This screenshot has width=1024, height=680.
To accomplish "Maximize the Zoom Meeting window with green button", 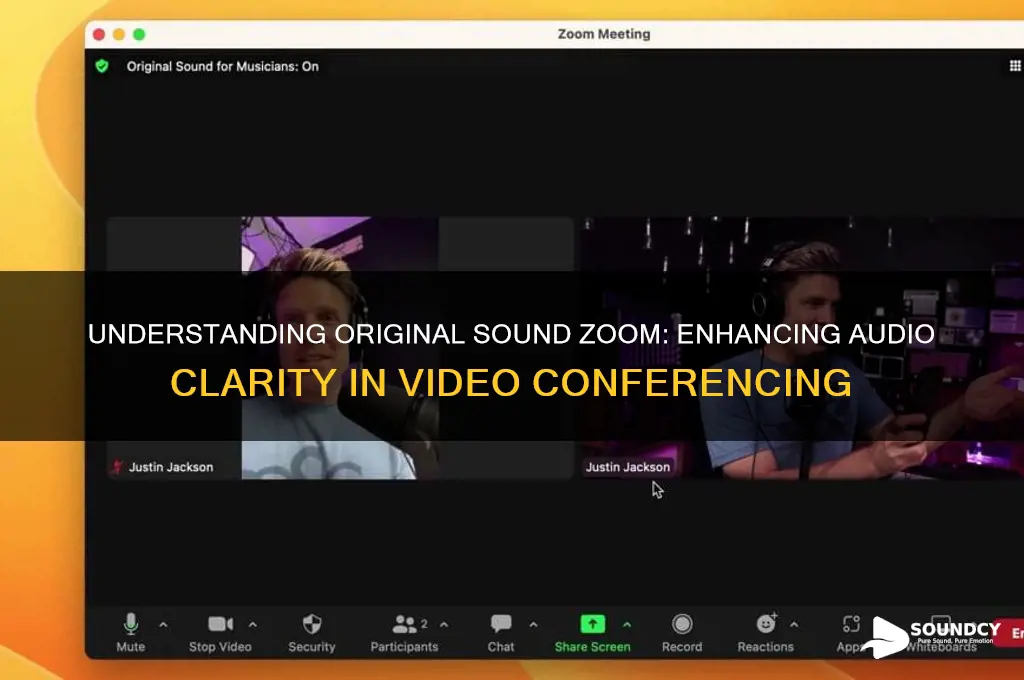I will pos(139,35).
